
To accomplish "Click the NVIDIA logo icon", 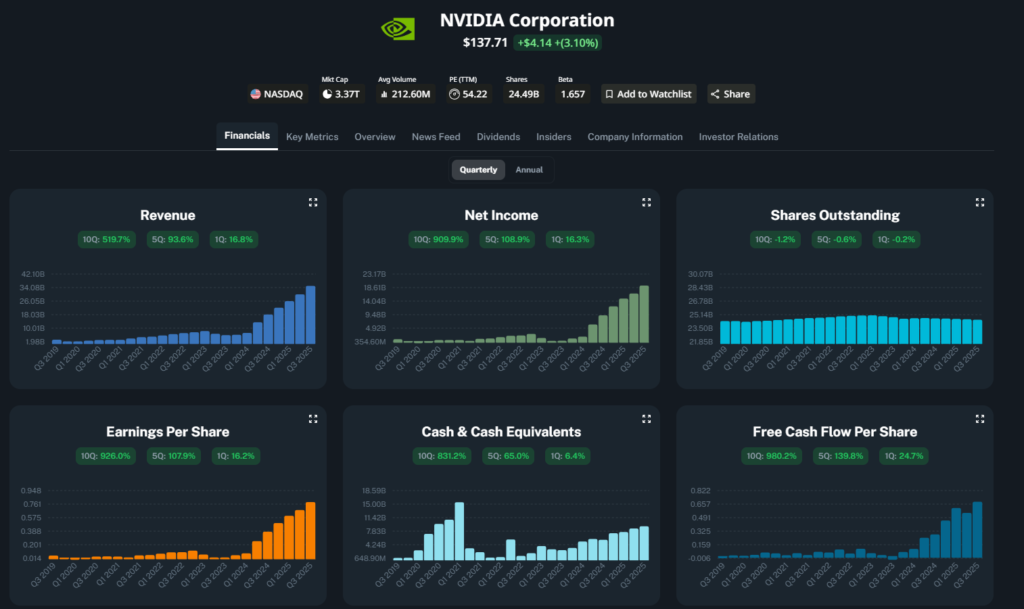I will click(398, 29).
